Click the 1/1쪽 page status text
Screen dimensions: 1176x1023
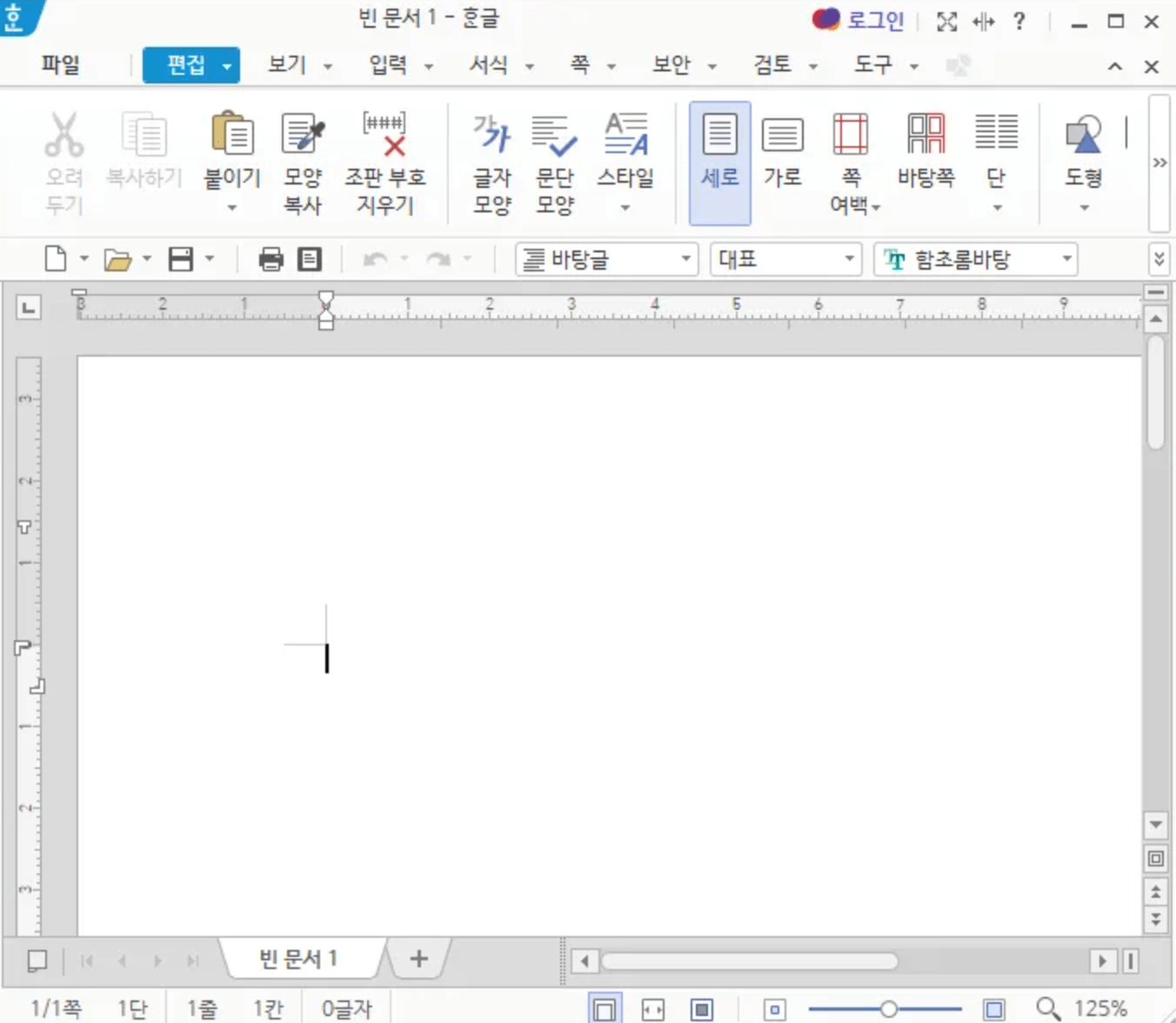point(56,1009)
